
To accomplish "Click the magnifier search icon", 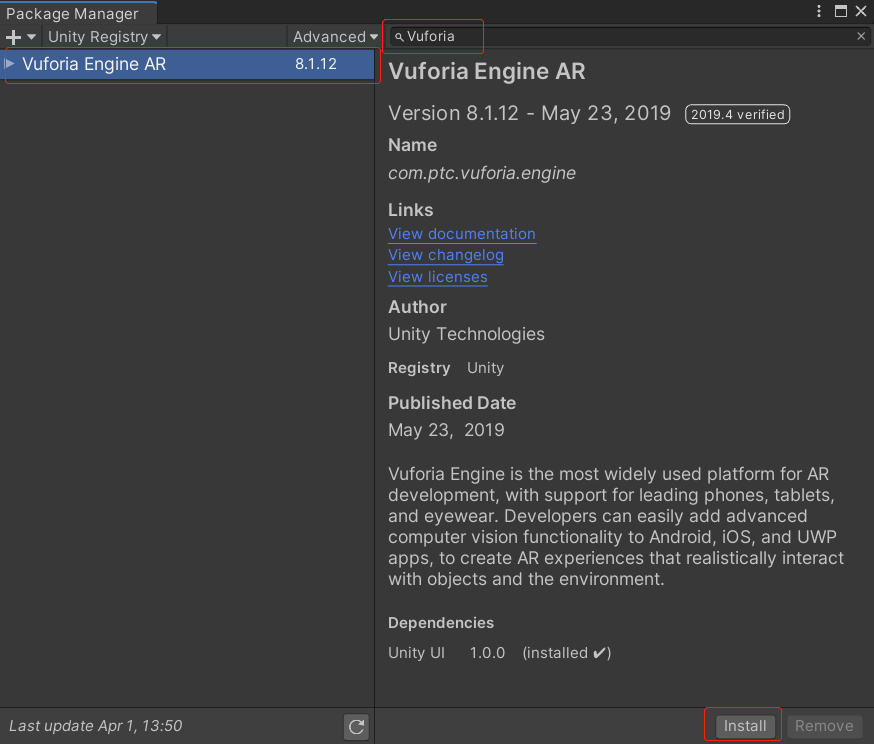I will [399, 37].
